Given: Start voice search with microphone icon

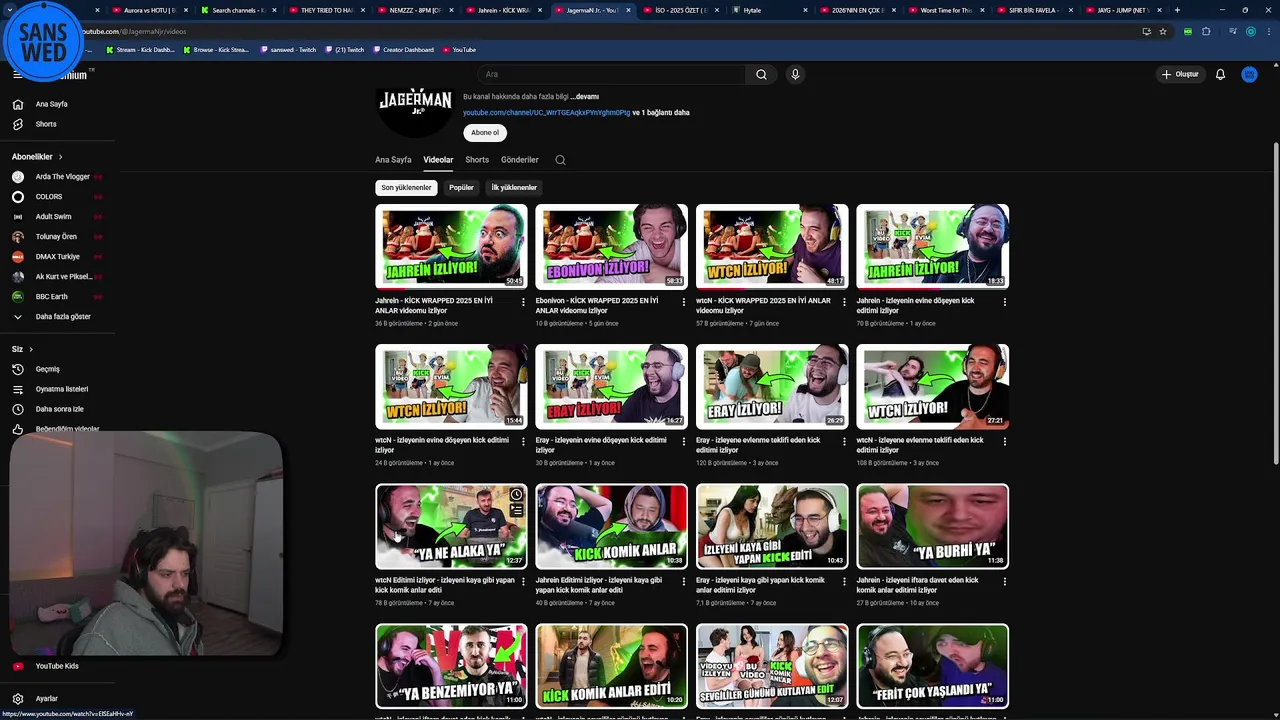Looking at the screenshot, I should [x=795, y=74].
